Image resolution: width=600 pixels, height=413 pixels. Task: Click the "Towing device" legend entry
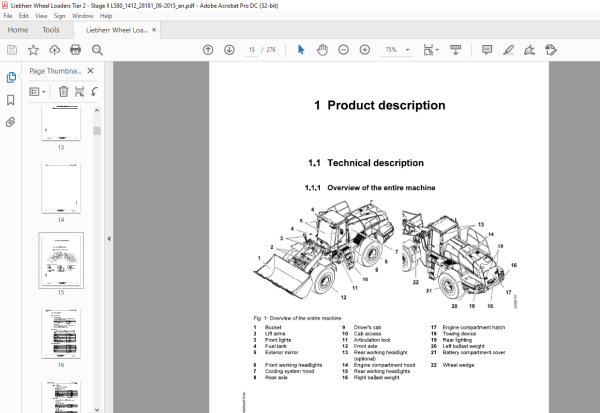pos(459,334)
